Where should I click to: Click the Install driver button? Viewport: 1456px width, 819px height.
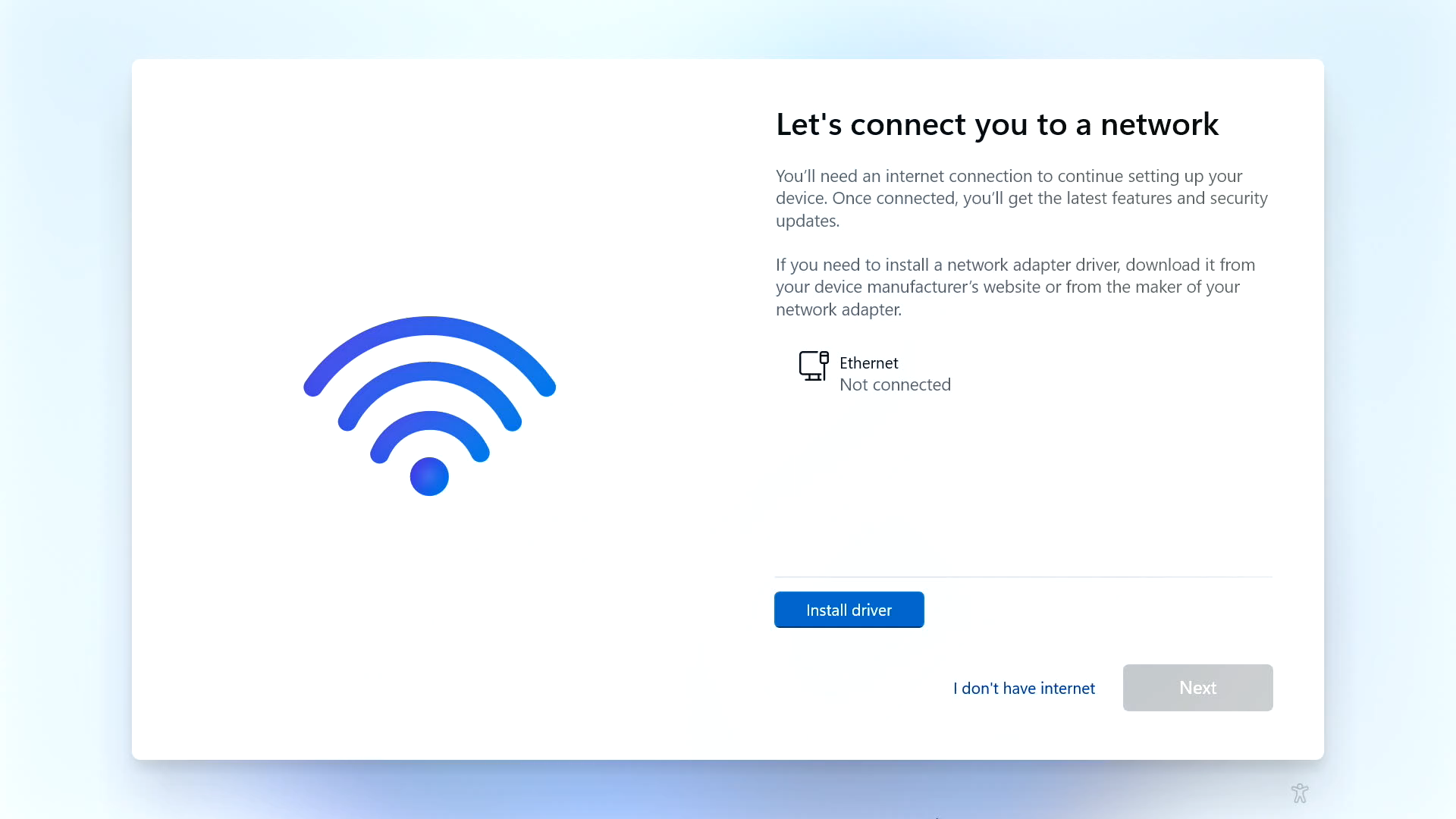[849, 610]
